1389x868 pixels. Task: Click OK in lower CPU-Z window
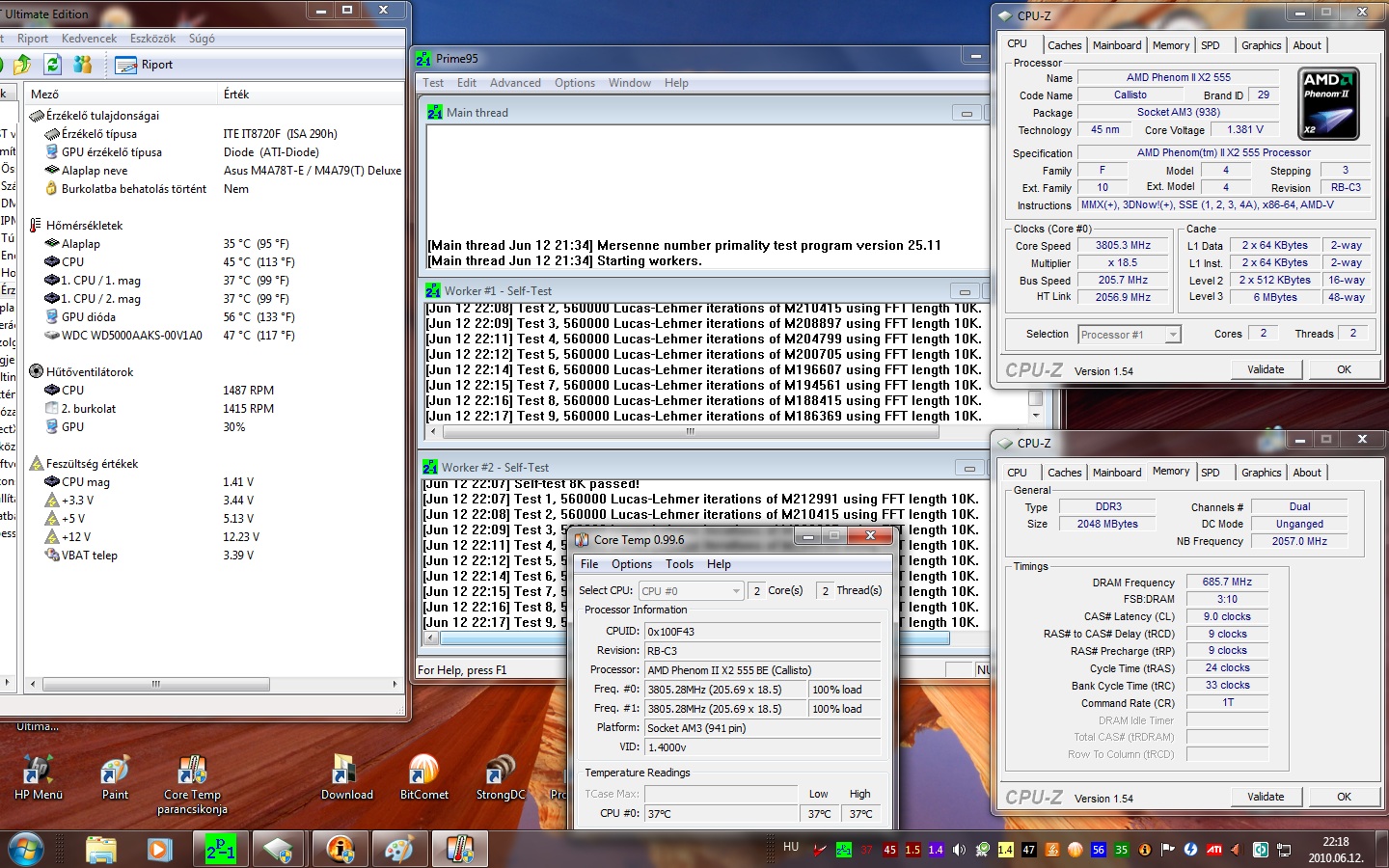(x=1344, y=797)
